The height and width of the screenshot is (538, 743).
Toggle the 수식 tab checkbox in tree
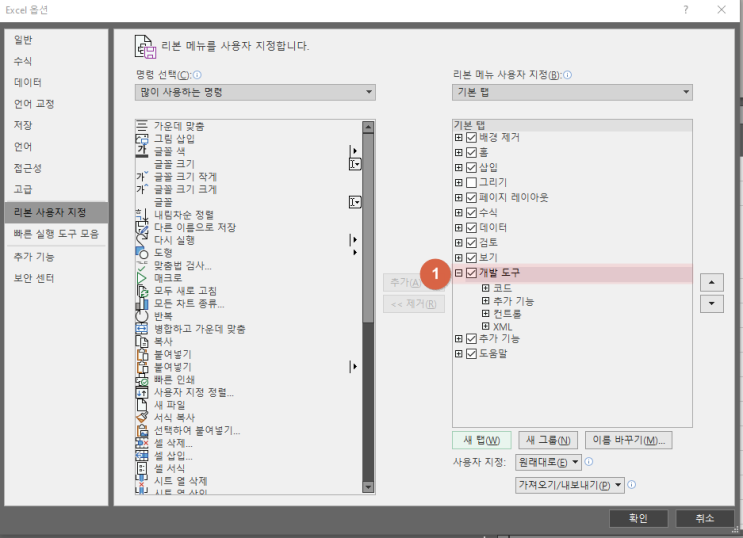(471, 213)
